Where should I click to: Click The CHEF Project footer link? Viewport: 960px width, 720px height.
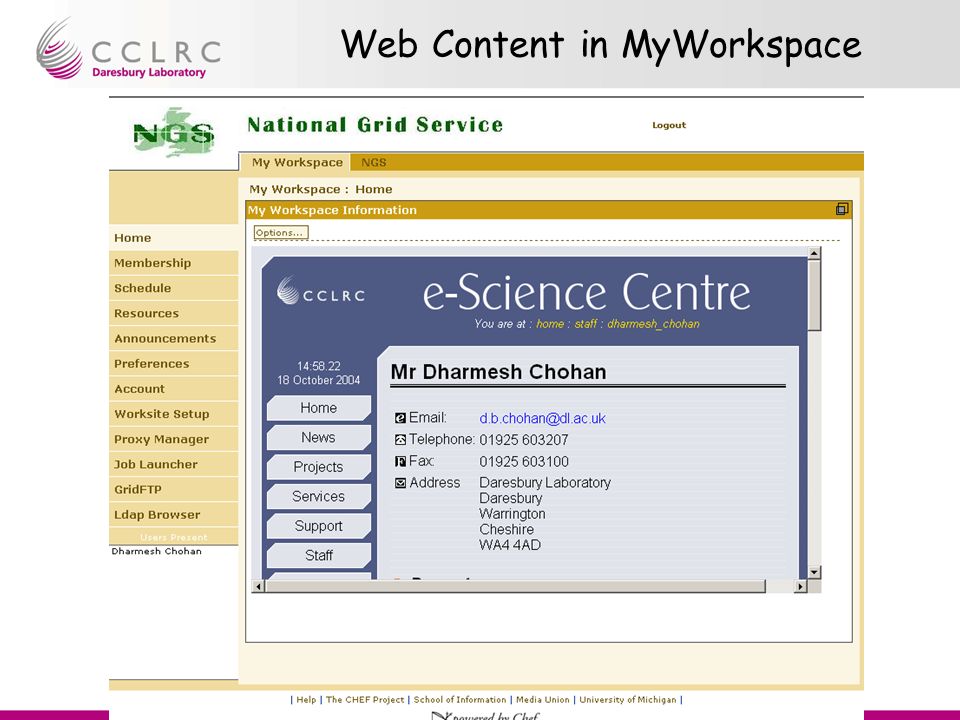(x=365, y=699)
